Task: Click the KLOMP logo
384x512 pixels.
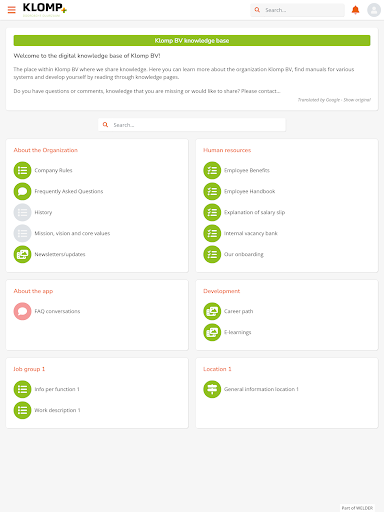Action: [45, 9]
